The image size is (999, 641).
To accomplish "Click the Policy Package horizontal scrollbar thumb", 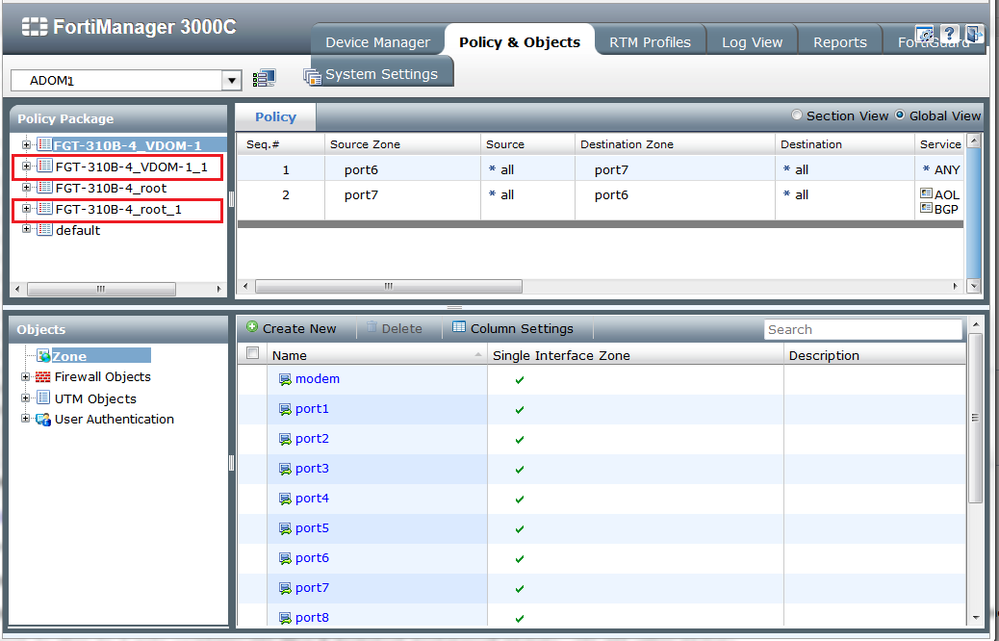I will pos(101,289).
